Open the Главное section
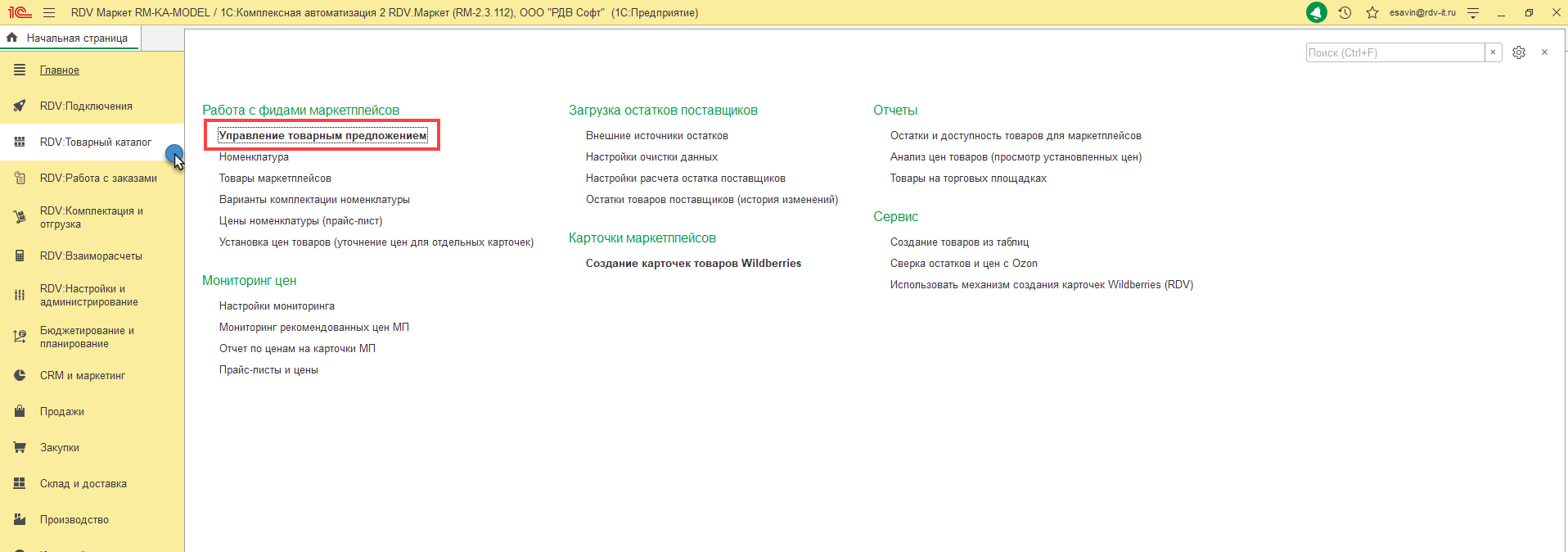The image size is (1568, 552). click(x=60, y=70)
